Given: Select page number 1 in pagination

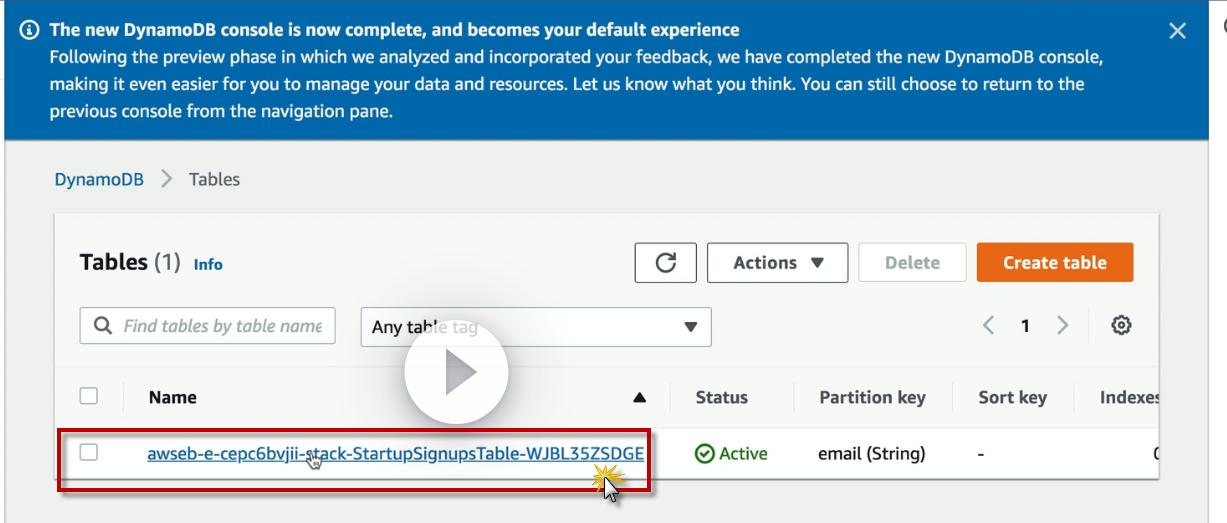Looking at the screenshot, I should 1026,326.
